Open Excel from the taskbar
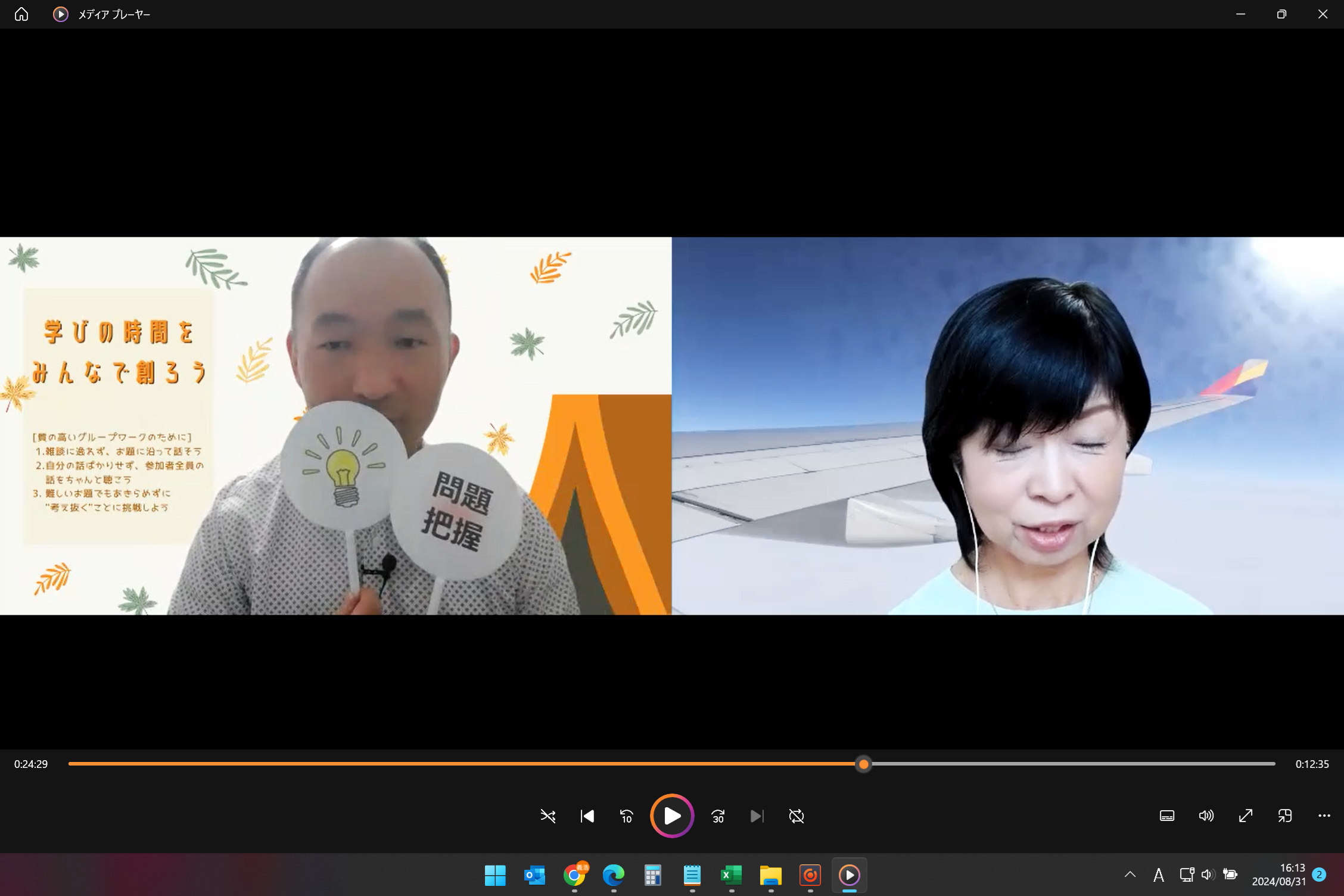Screen dimensions: 1344x896 pos(731,875)
